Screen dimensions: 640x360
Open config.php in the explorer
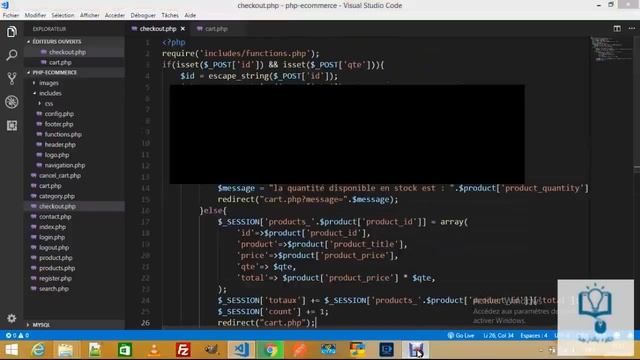[x=75, y=114]
